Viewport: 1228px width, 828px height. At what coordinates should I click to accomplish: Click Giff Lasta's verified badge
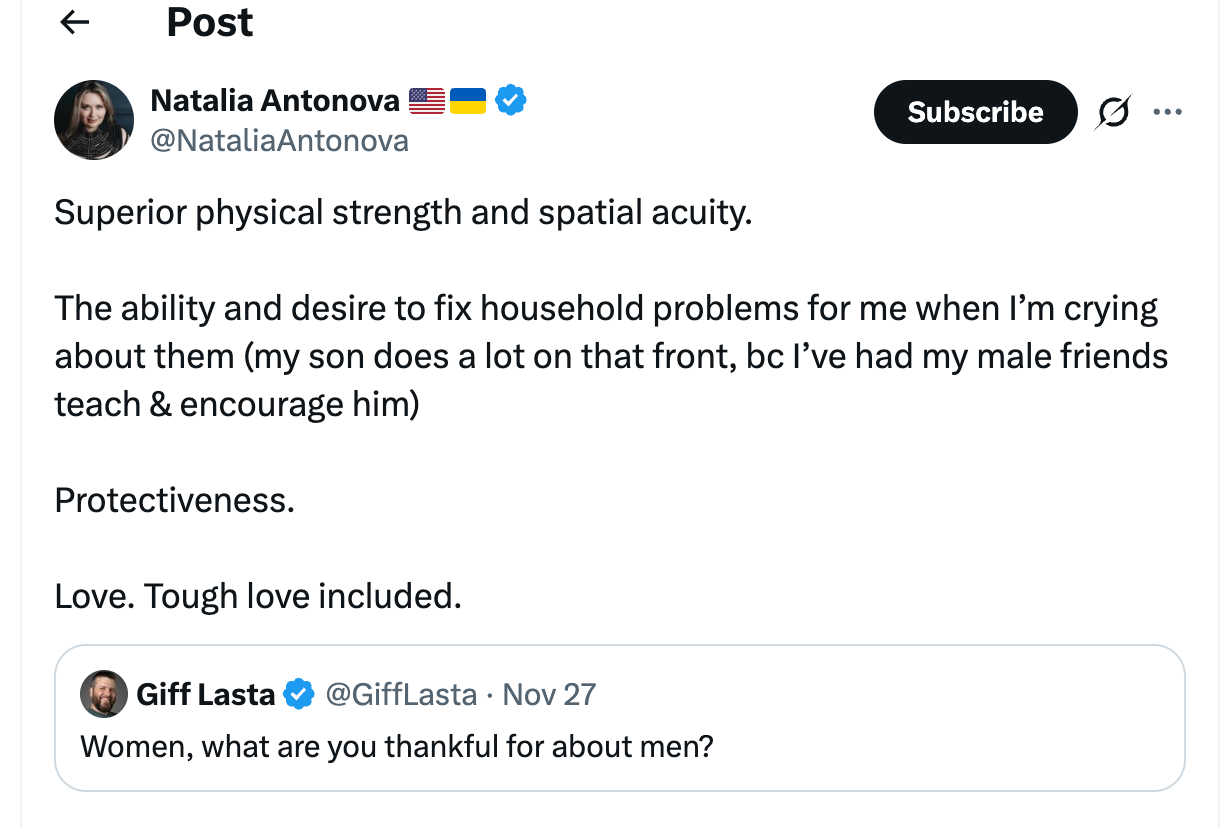[x=299, y=694]
